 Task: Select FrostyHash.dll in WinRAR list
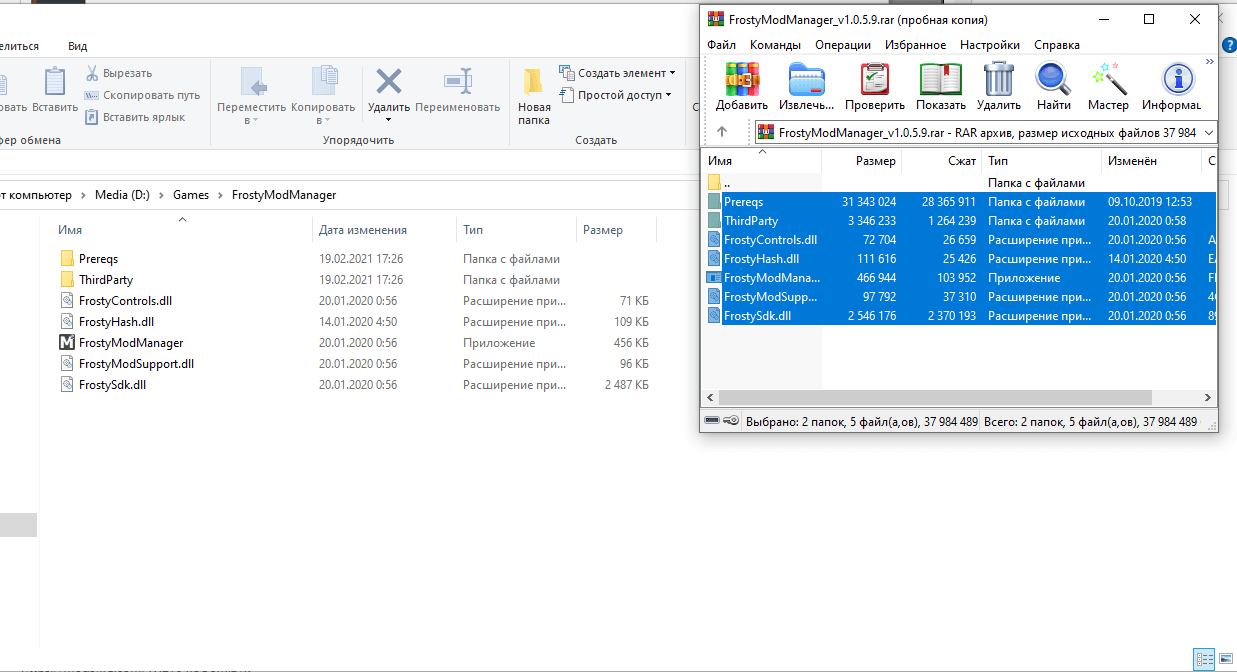click(x=960, y=259)
